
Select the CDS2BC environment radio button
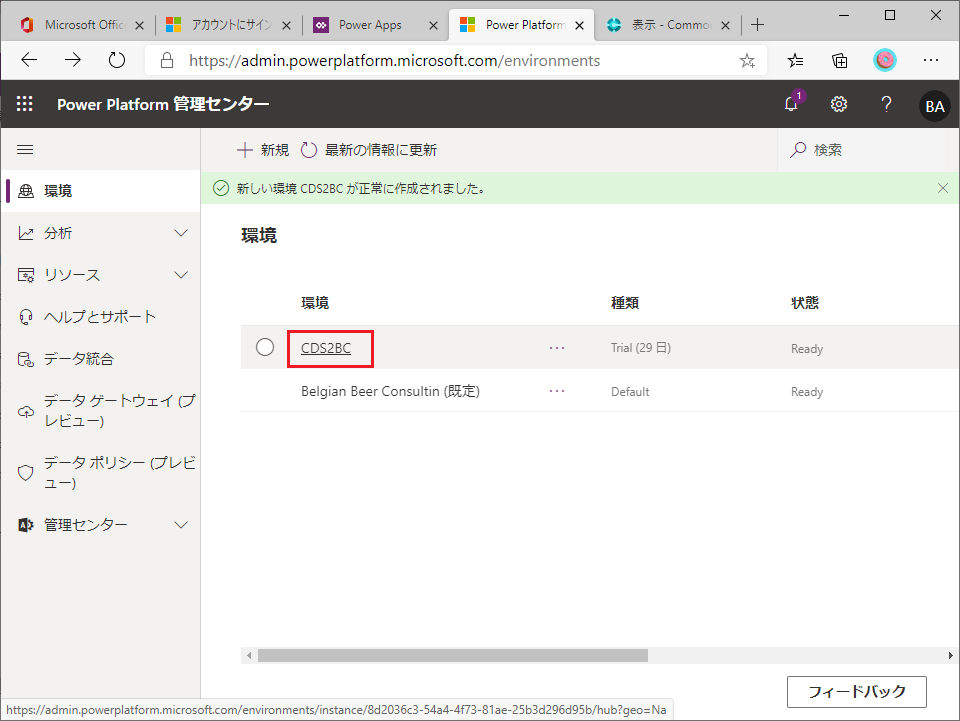click(x=265, y=347)
